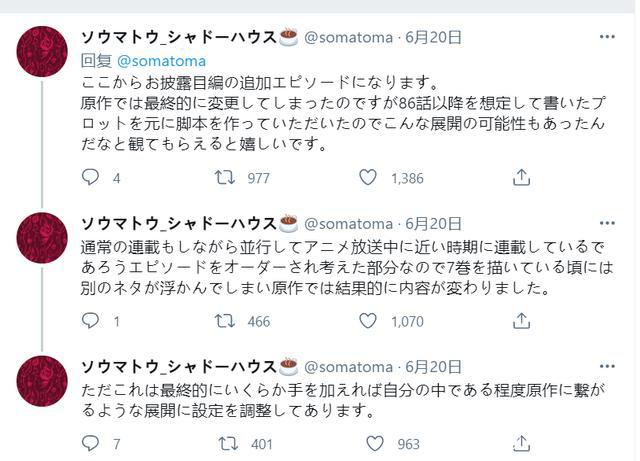Image resolution: width=640 pixels, height=461 pixels.
Task: Like the tweet with 1,070 likes
Action: pyautogui.click(x=368, y=321)
